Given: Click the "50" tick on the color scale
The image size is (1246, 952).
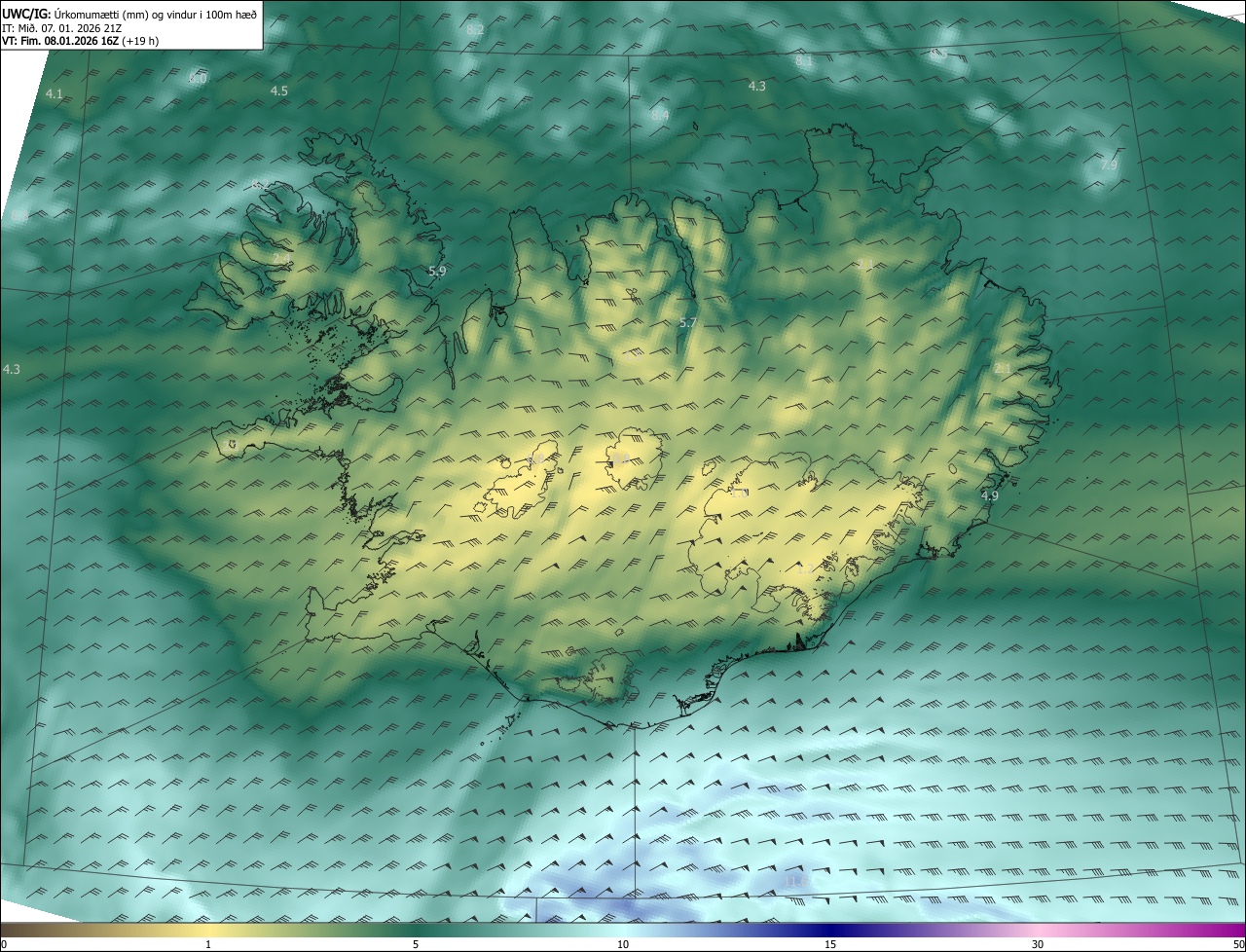Looking at the screenshot, I should click(x=1238, y=944).
